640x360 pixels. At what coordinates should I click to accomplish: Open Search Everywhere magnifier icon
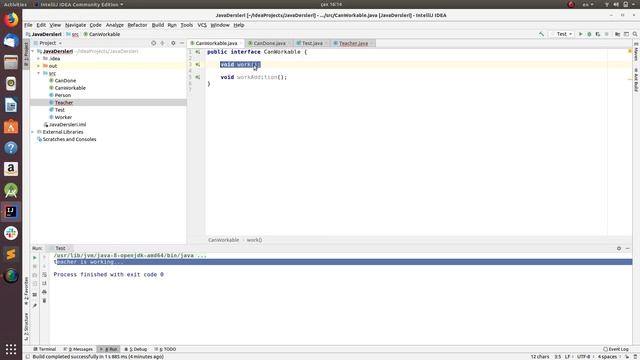[635, 34]
